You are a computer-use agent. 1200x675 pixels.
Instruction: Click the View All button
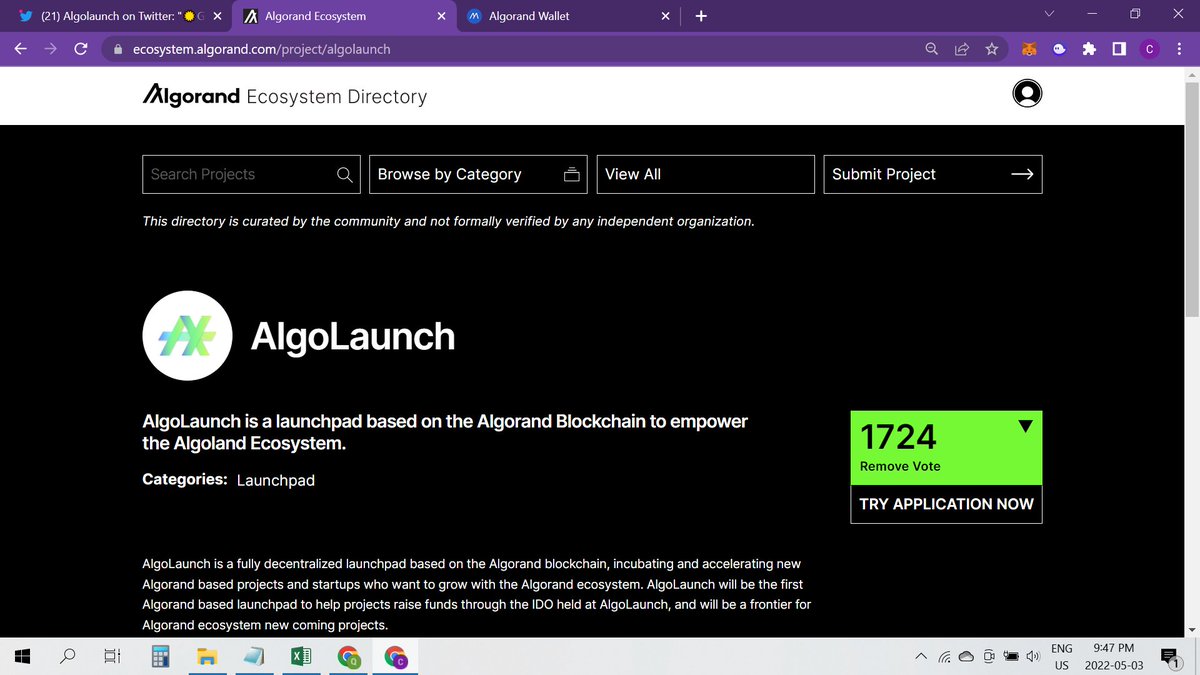pos(705,174)
